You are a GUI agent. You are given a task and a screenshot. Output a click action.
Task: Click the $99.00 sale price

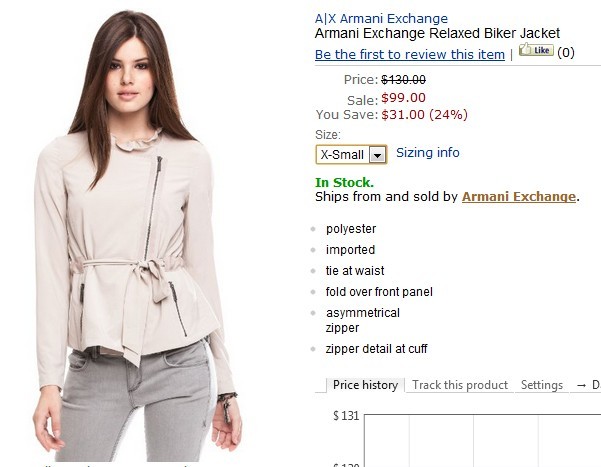coord(403,98)
